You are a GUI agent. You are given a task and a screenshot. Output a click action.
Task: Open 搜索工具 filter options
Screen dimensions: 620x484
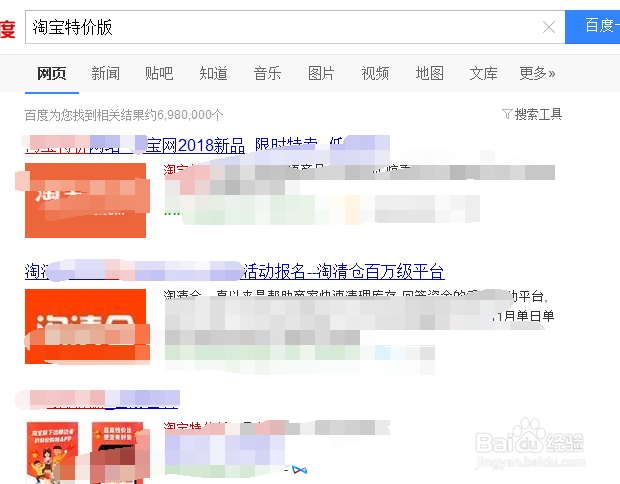click(538, 114)
